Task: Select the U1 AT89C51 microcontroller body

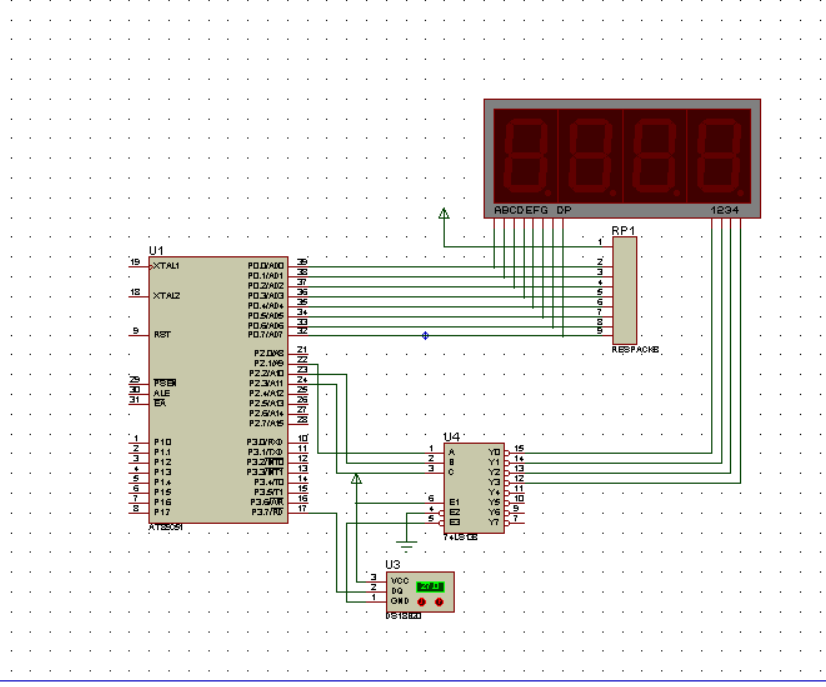Action: (x=219, y=390)
